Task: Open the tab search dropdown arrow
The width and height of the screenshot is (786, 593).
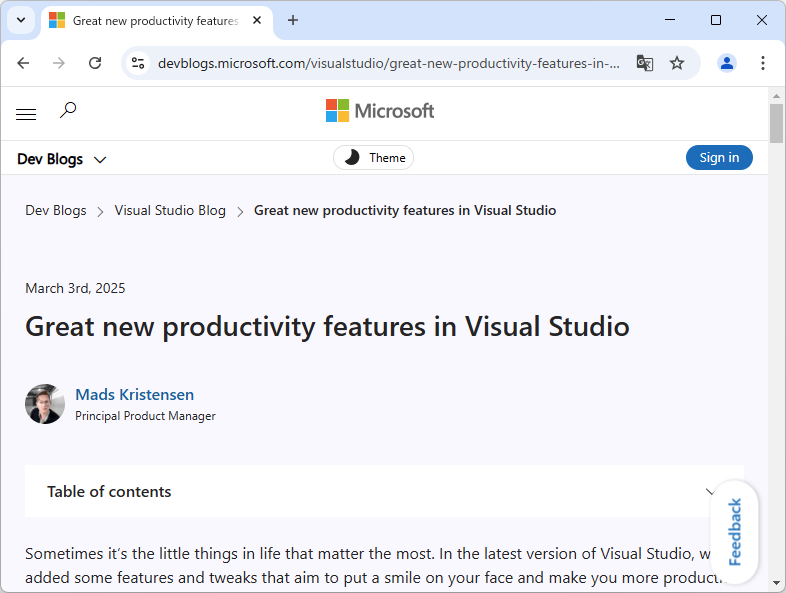Action: (x=21, y=21)
